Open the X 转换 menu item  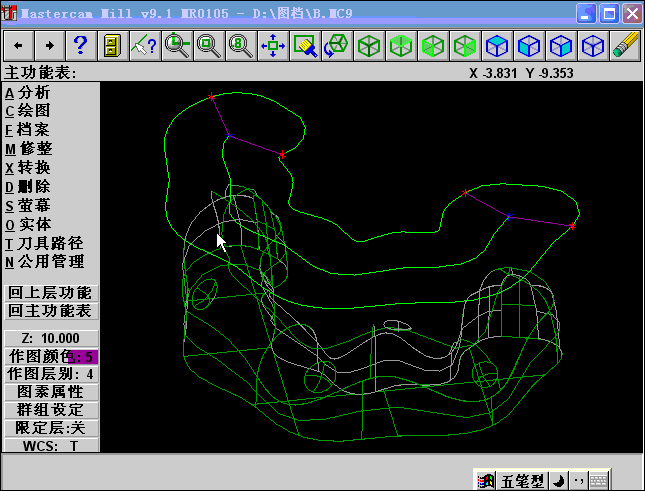pos(28,168)
